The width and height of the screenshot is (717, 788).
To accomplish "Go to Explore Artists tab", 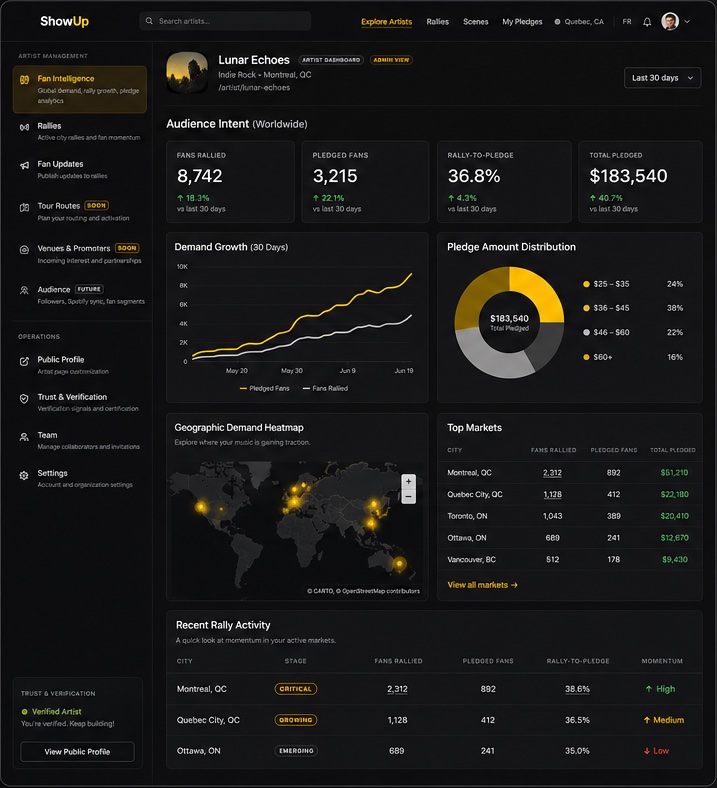I will (x=386, y=22).
